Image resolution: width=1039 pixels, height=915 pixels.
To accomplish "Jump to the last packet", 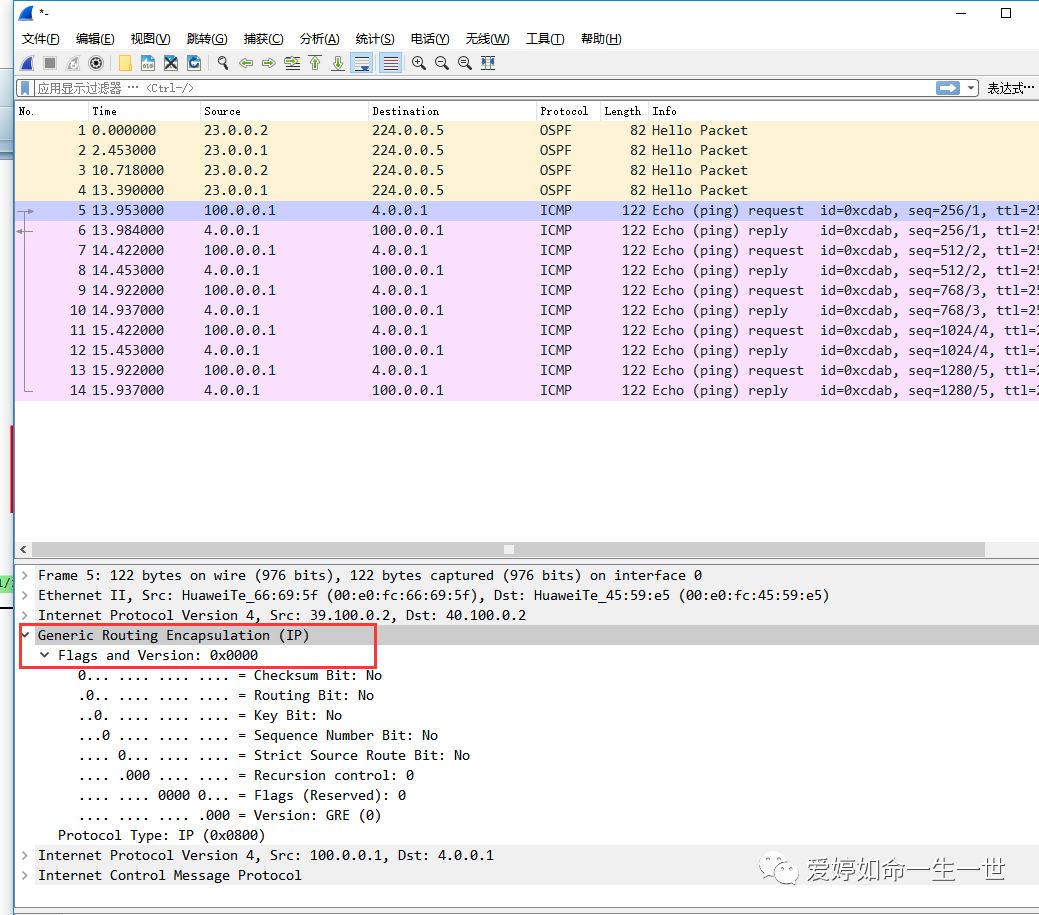I will point(338,64).
